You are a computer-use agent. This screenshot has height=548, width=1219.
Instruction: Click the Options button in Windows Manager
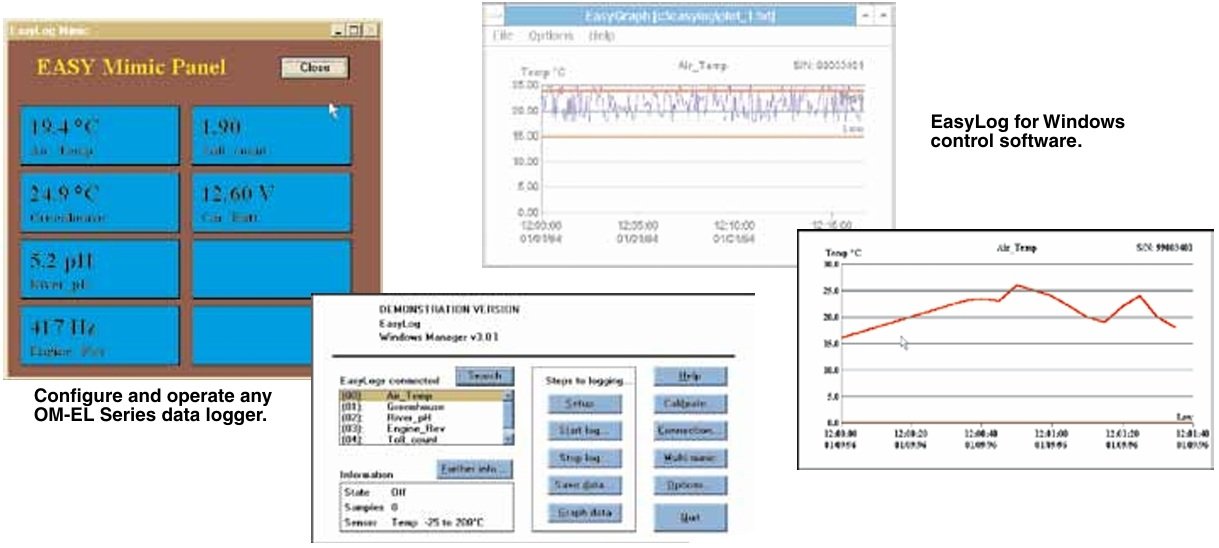[690, 485]
